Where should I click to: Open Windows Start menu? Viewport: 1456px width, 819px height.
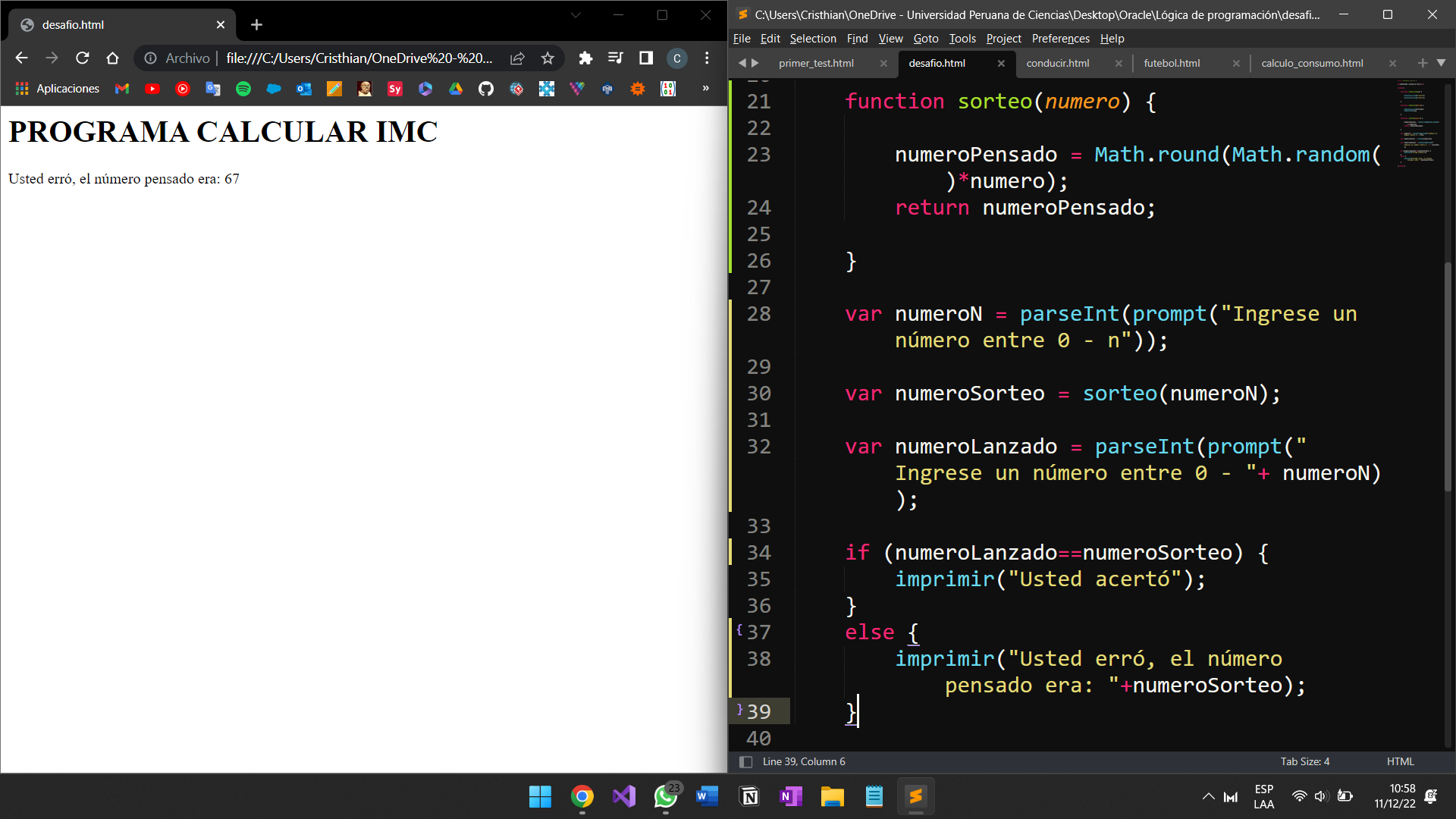point(540,796)
